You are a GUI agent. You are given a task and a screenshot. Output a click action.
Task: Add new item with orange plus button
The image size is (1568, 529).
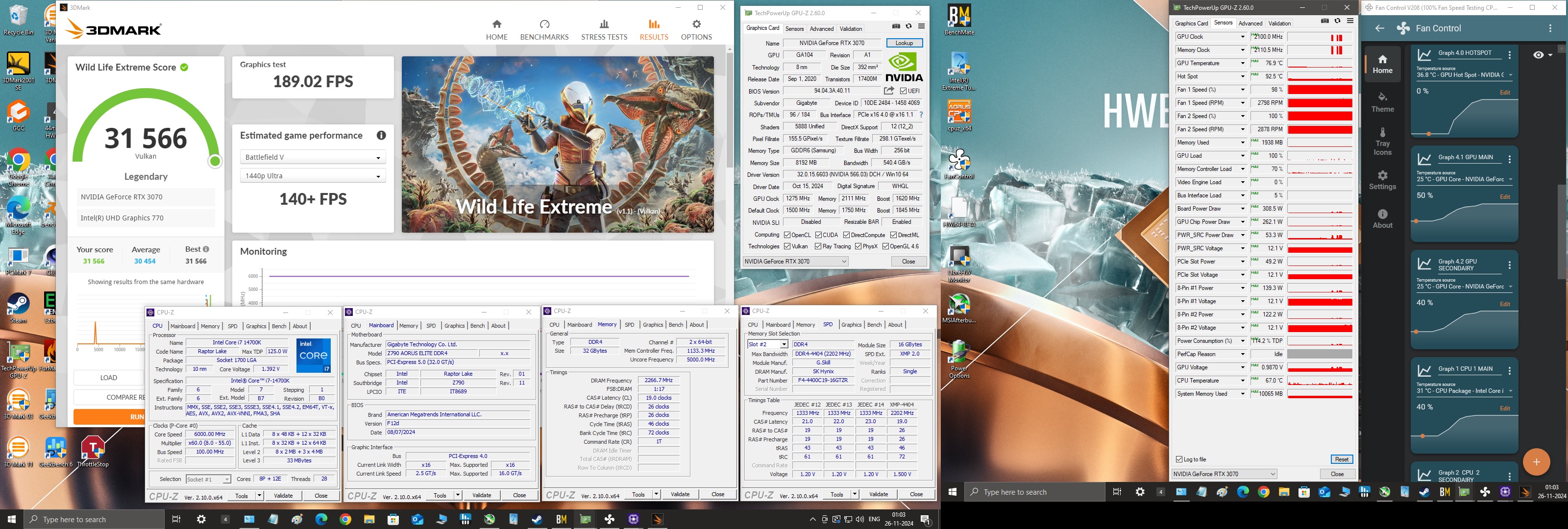click(1536, 461)
